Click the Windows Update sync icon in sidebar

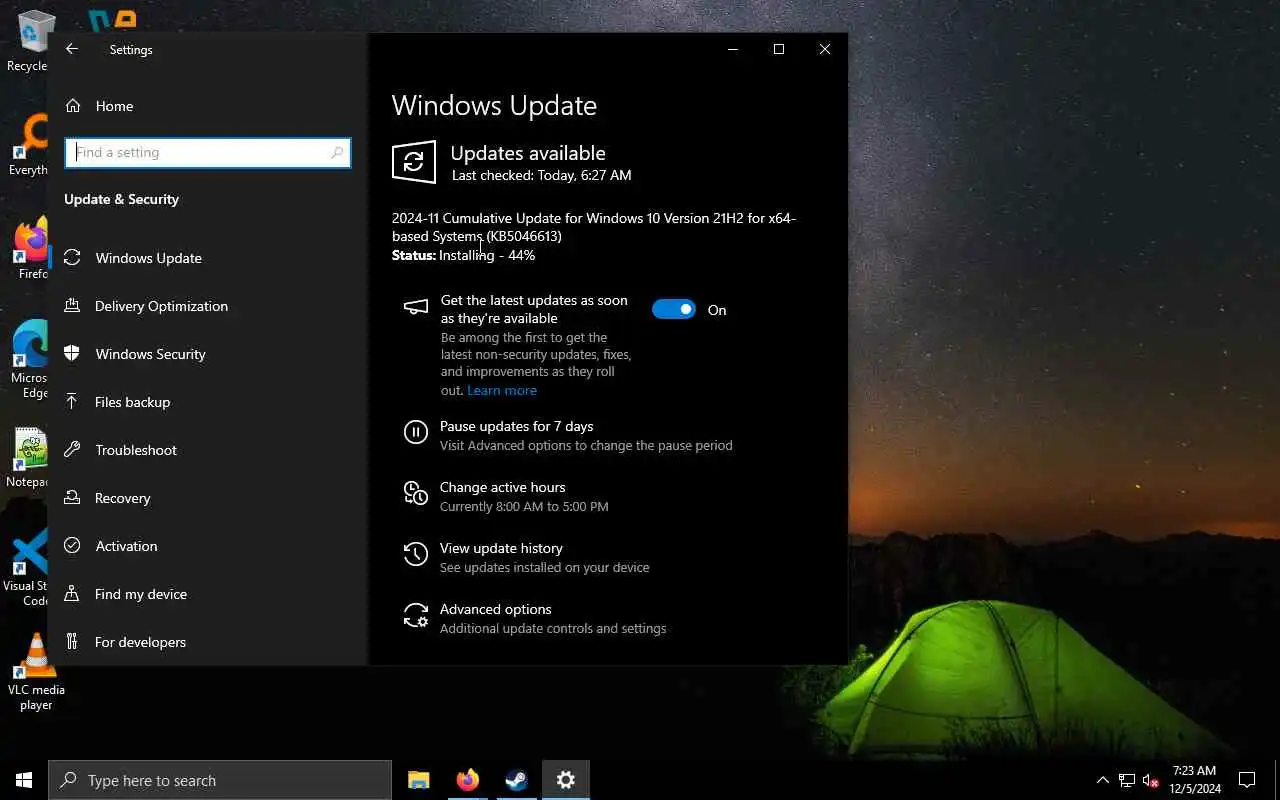pos(72,258)
